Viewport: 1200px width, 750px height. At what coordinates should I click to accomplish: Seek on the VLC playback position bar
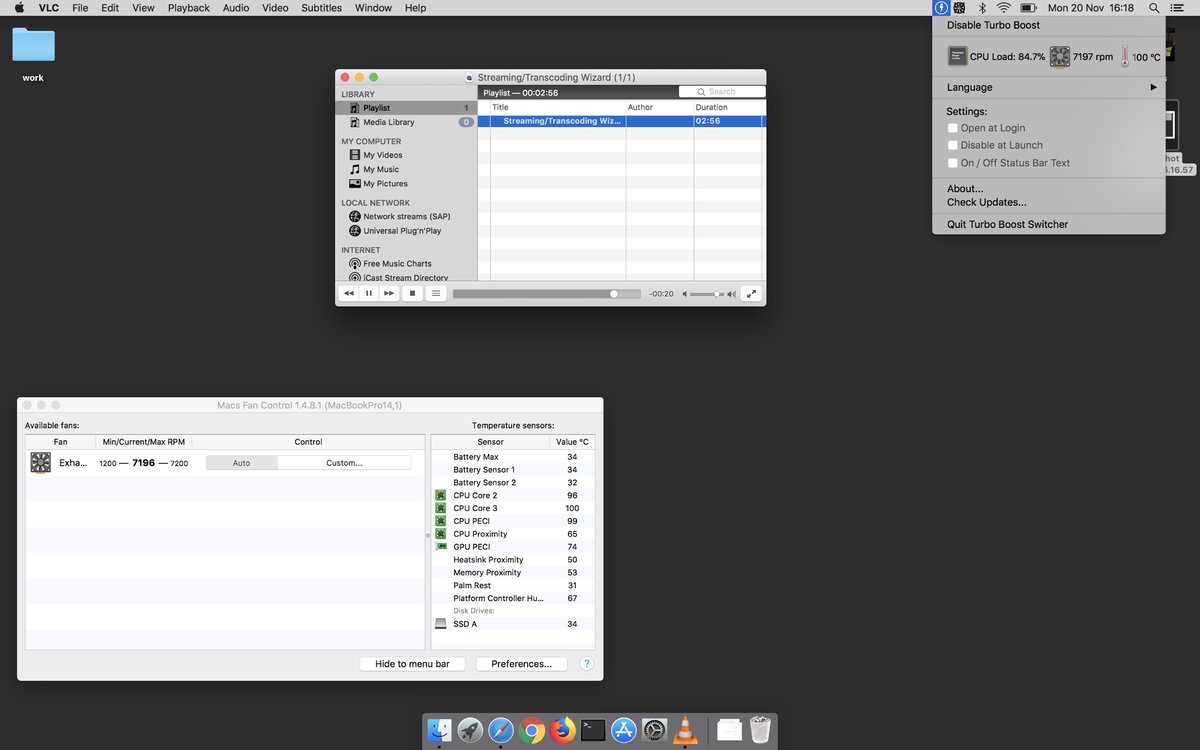click(x=548, y=294)
